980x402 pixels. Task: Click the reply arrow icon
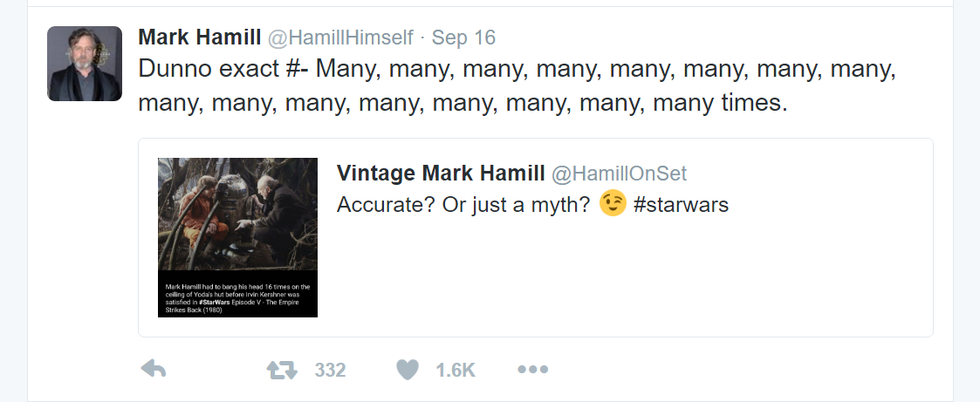(153, 370)
